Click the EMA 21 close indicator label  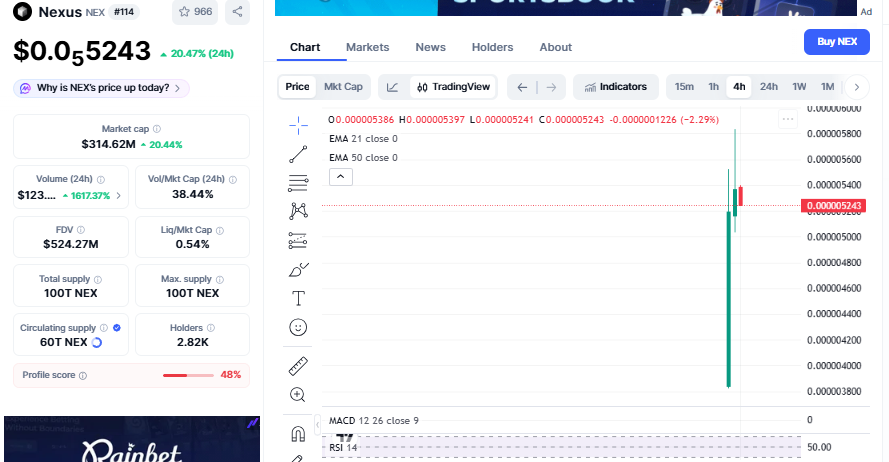coord(363,139)
